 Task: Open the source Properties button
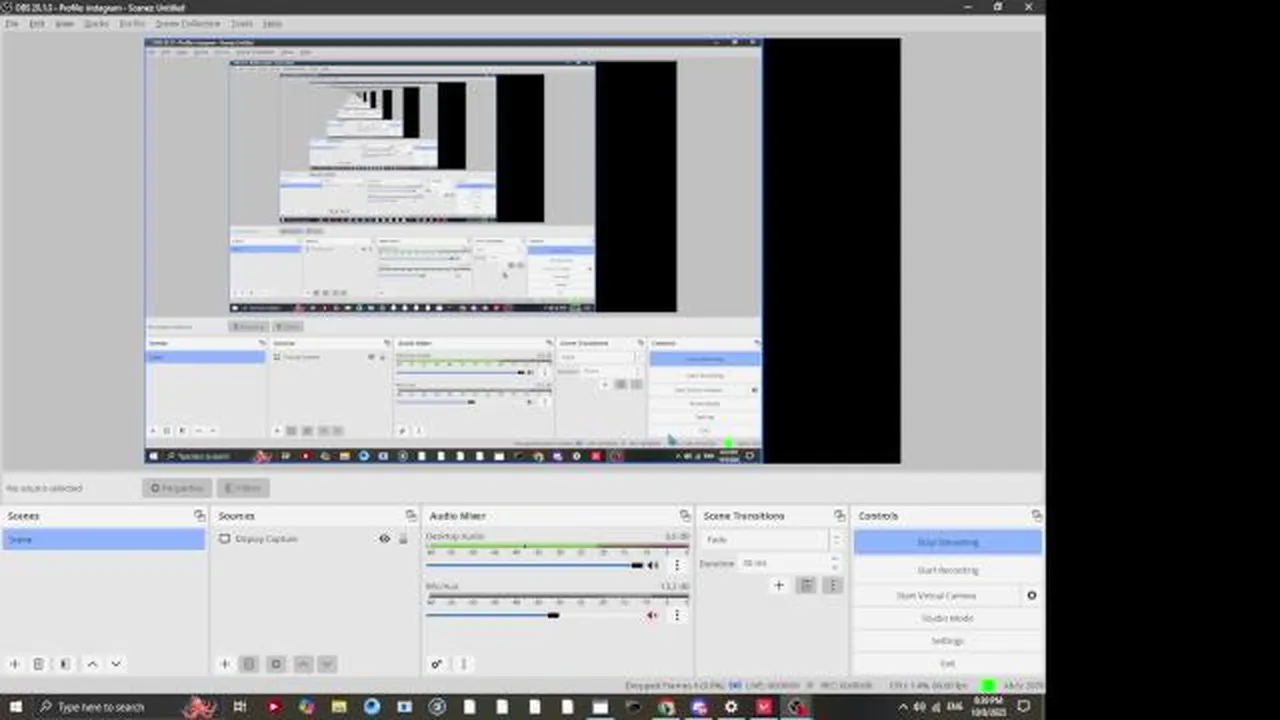click(x=177, y=488)
